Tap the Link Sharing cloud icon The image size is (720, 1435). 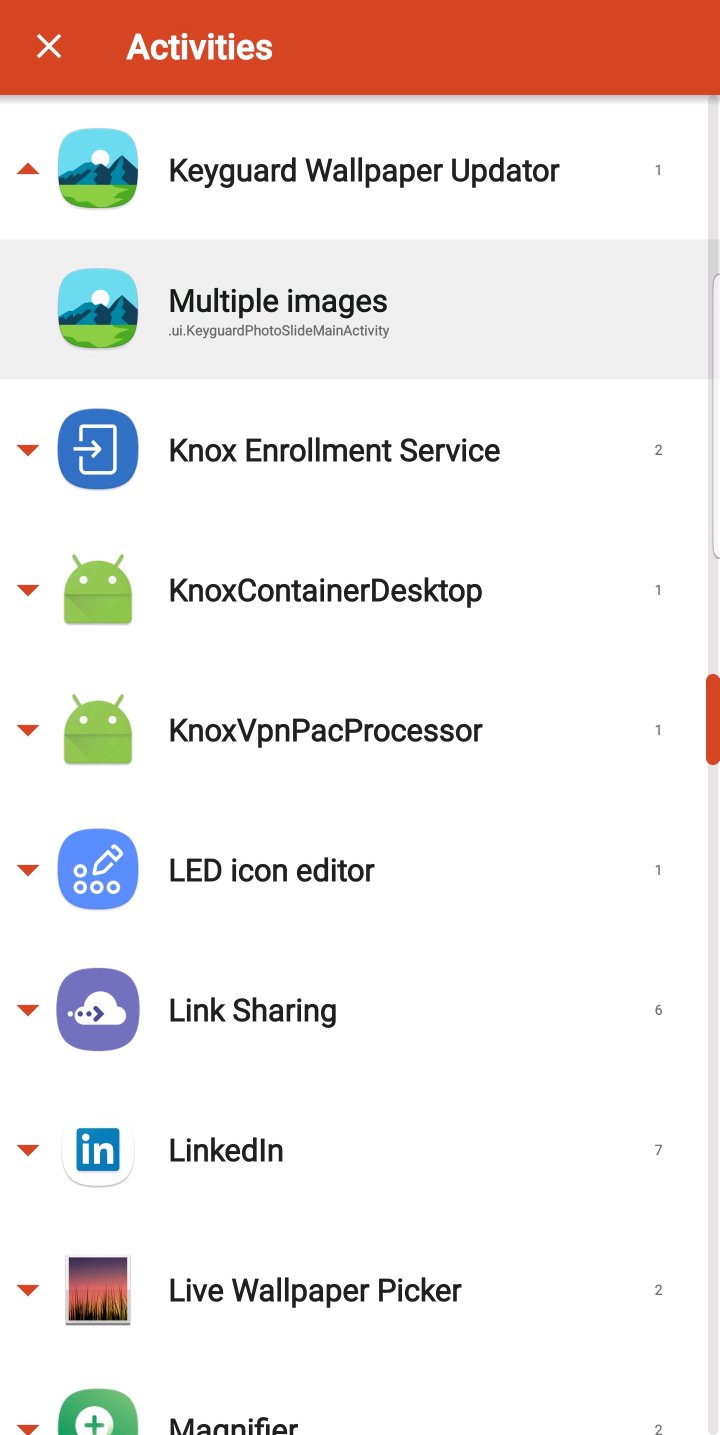(x=97, y=1009)
